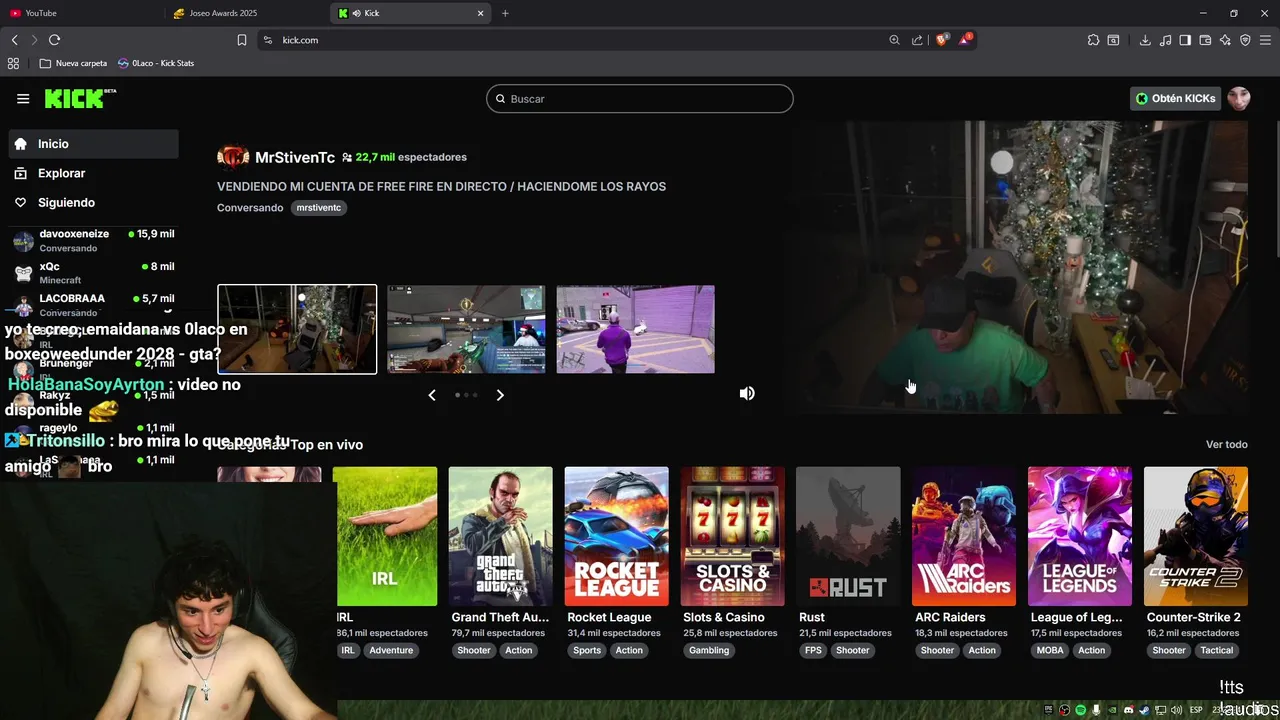1280x720 pixels.
Task: Open the Nueva carpeta bookmark folder
Action: click(73, 63)
